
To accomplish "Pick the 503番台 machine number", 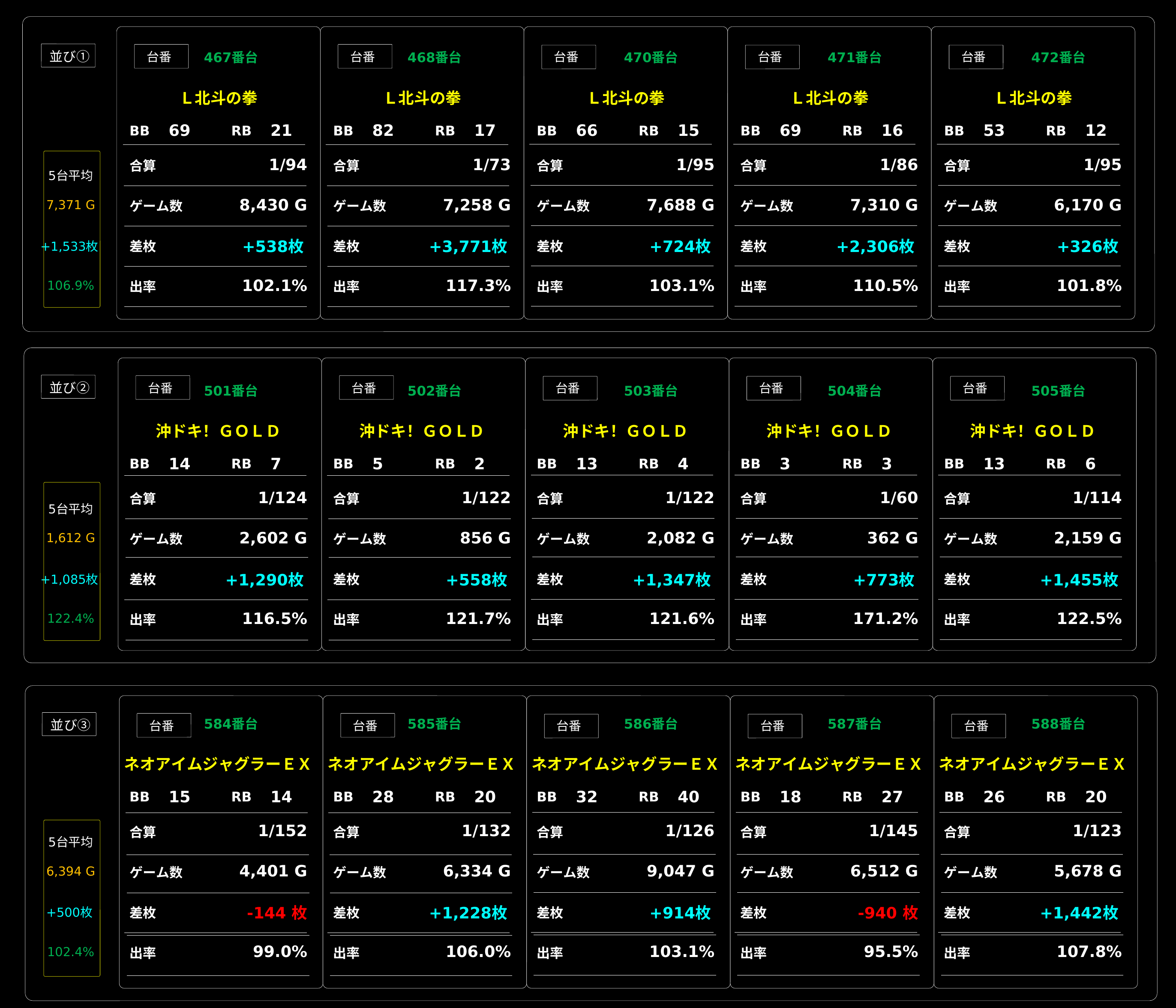I will [651, 390].
